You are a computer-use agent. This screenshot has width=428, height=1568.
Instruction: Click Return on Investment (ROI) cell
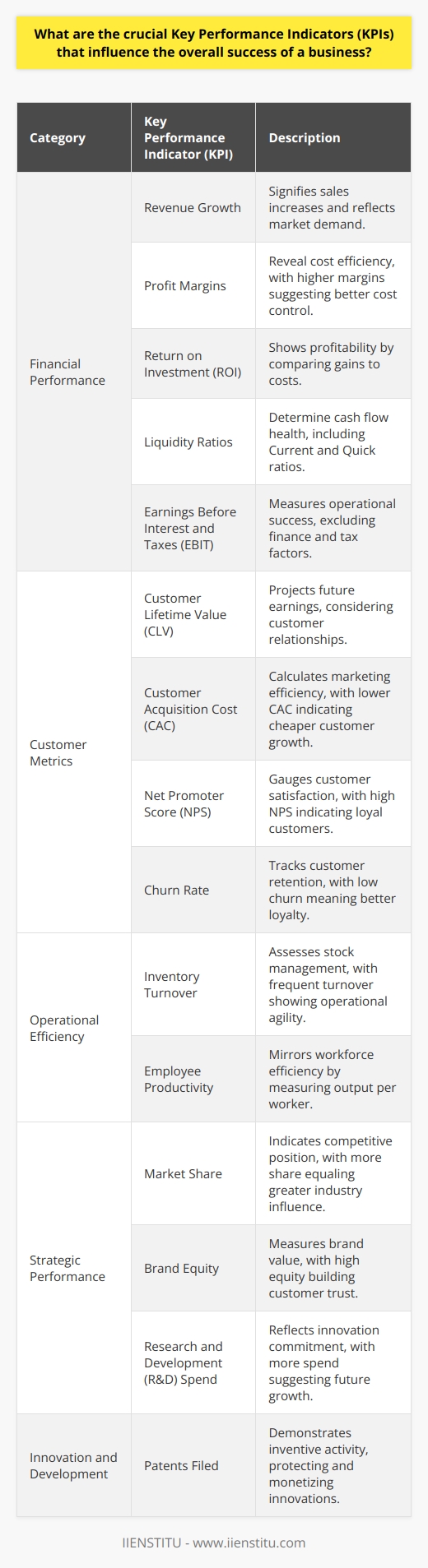(193, 363)
